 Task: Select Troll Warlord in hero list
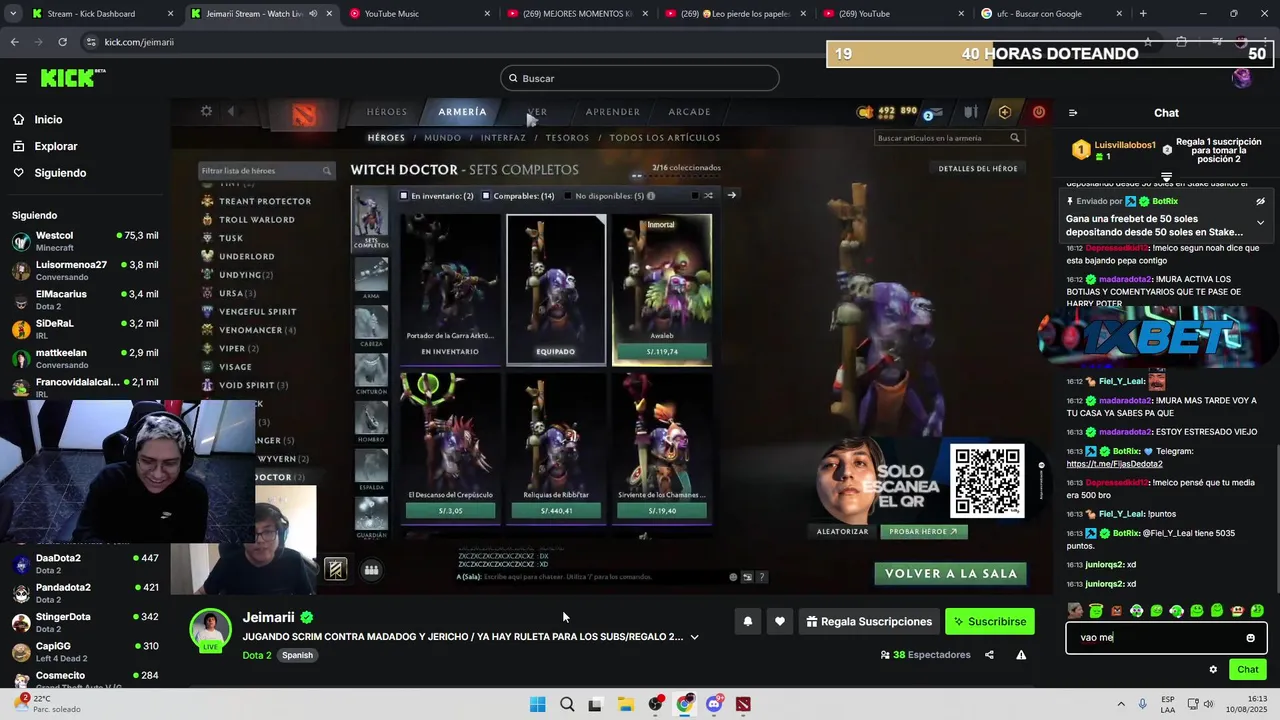coord(257,219)
